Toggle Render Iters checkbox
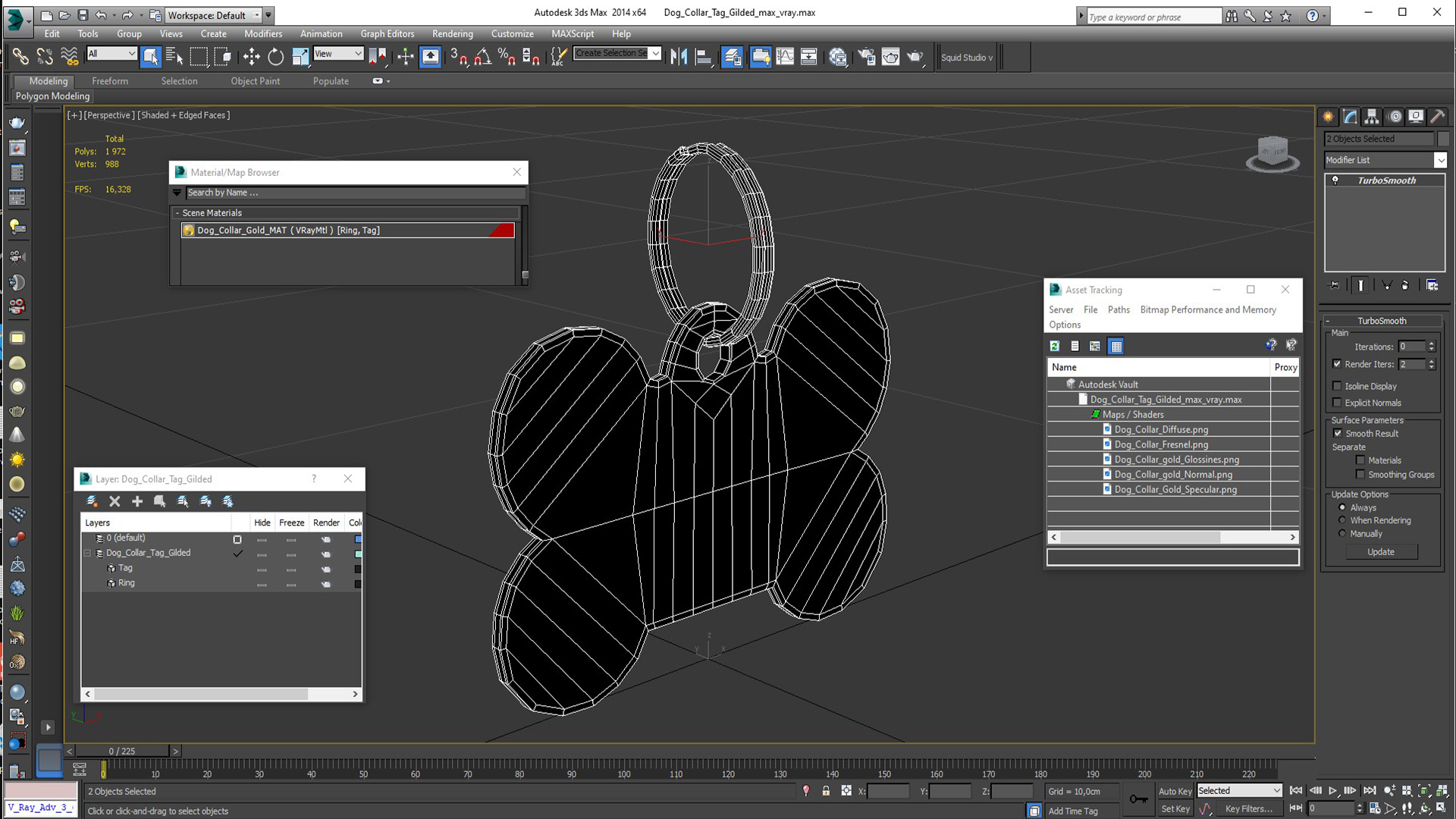Image resolution: width=1456 pixels, height=819 pixels. click(1337, 364)
